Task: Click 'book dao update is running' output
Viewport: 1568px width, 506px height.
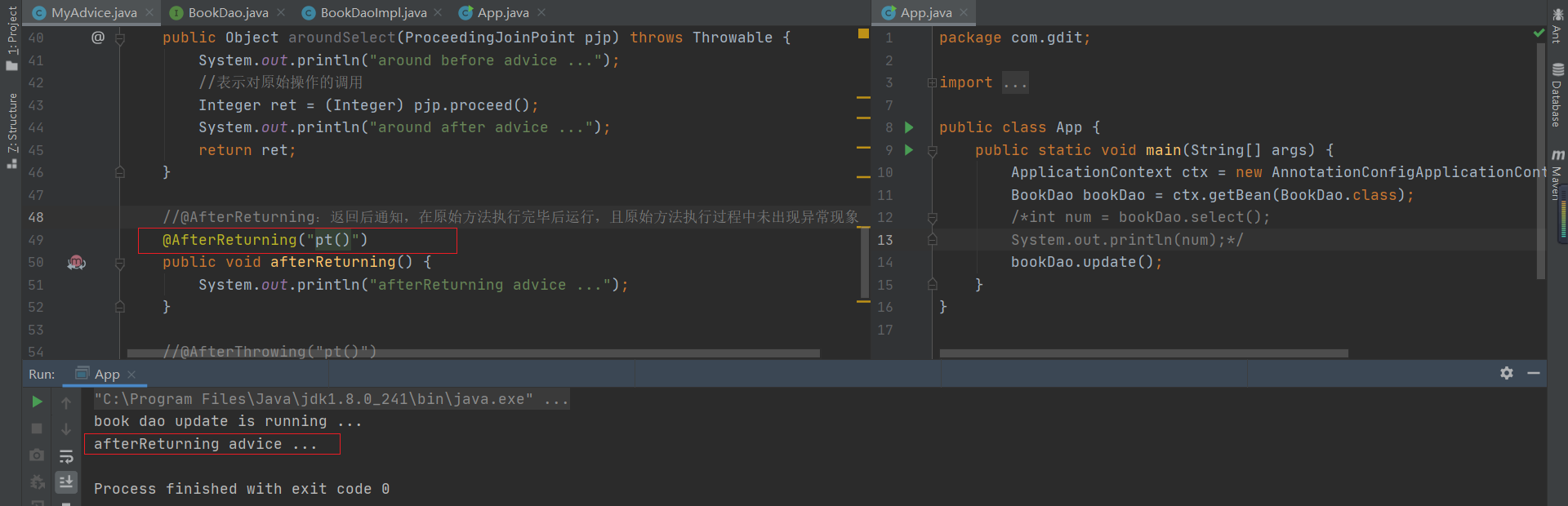Action: point(228,421)
